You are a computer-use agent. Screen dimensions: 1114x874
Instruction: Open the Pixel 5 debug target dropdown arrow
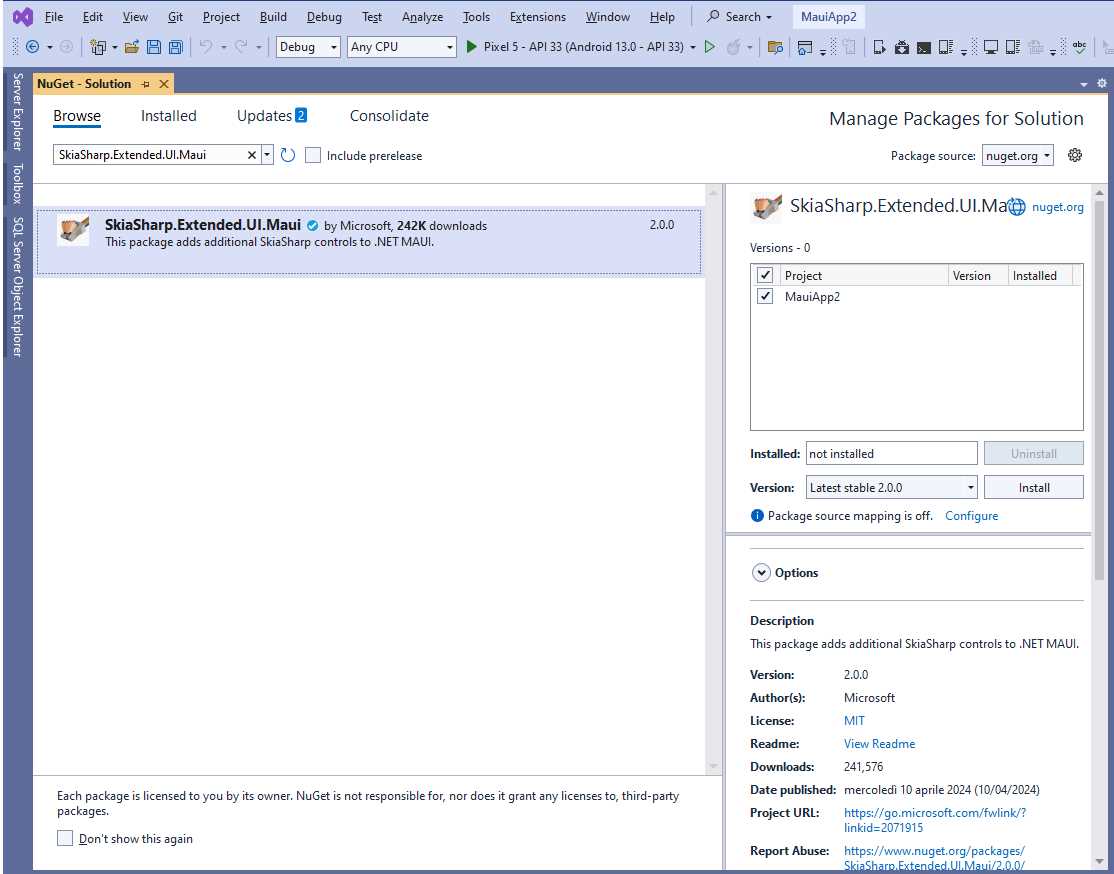pos(693,48)
